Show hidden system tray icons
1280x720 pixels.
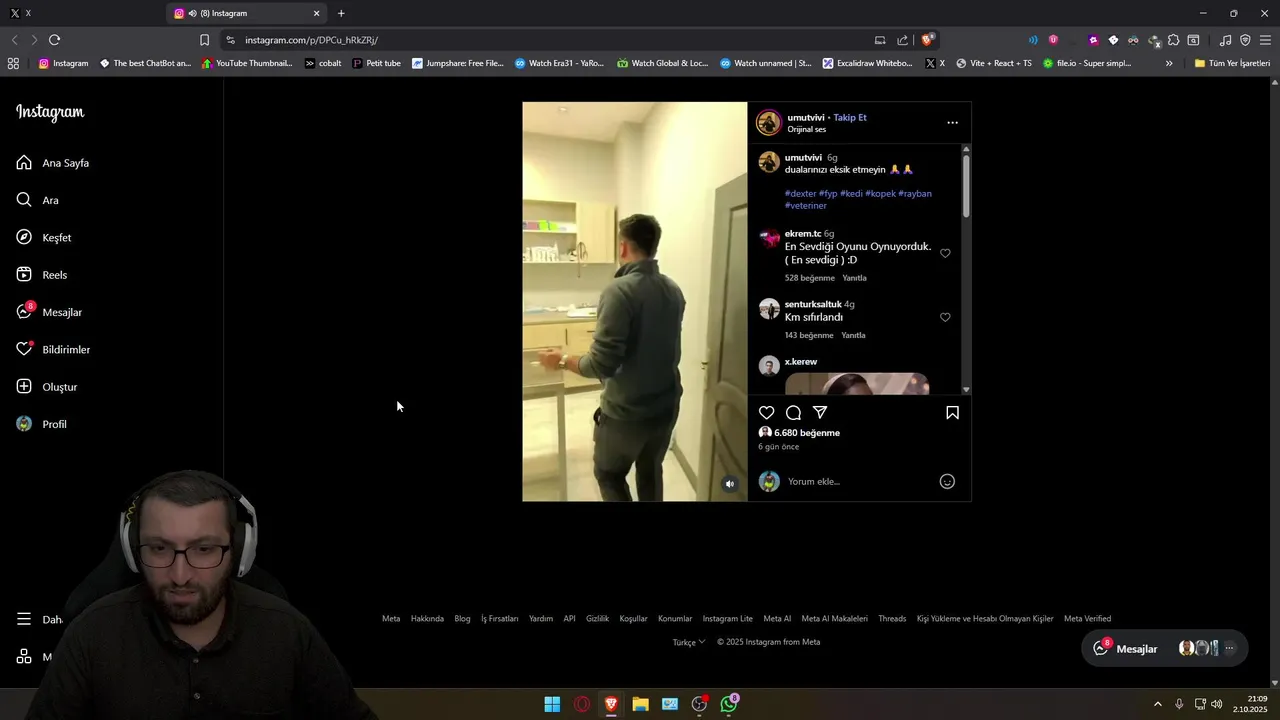click(1158, 704)
